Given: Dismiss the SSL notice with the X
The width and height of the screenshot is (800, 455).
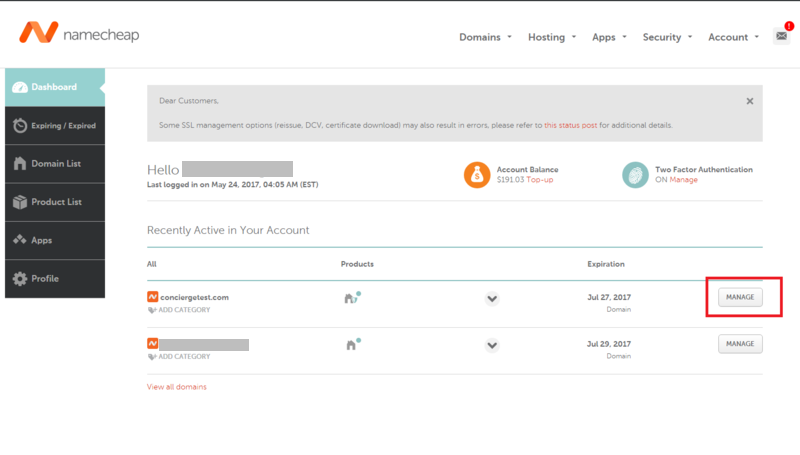Looking at the screenshot, I should [x=750, y=101].
